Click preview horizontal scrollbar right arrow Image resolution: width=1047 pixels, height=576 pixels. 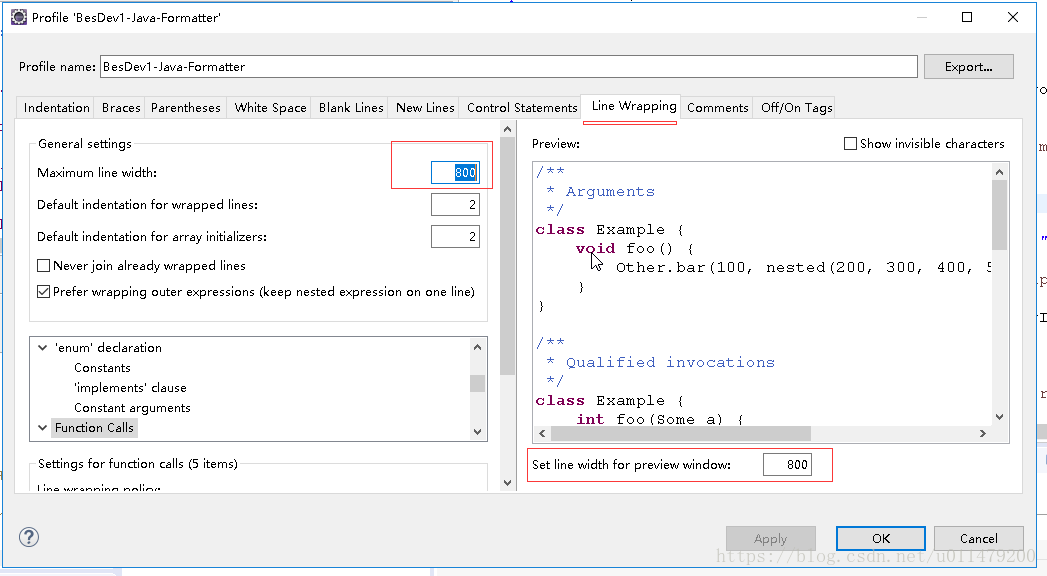982,433
